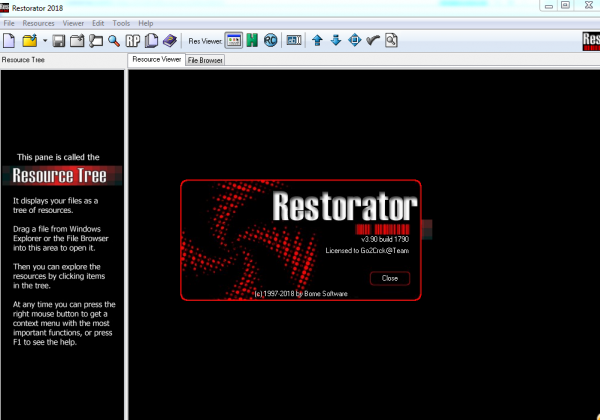Click the Save floppy disk icon
600x420 pixels.
[59, 41]
